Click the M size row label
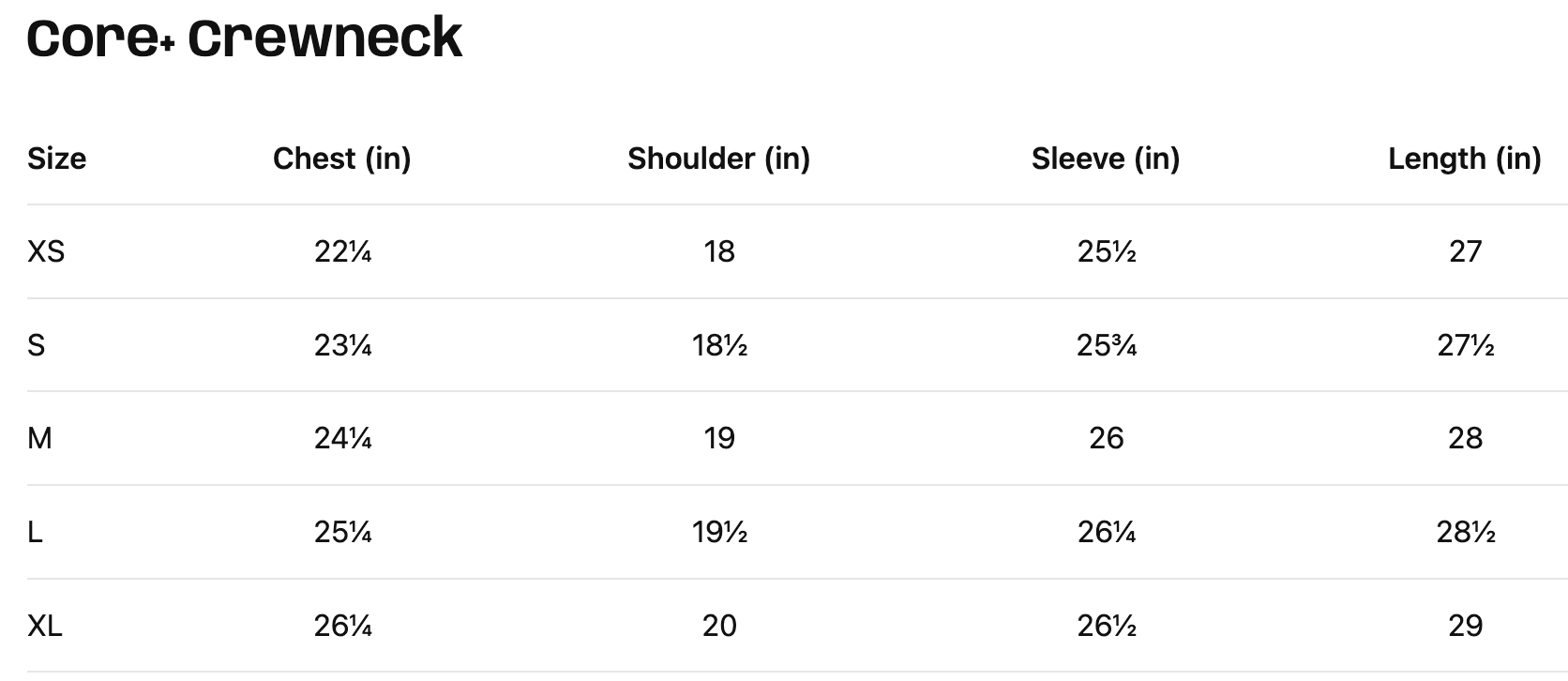 point(39,438)
